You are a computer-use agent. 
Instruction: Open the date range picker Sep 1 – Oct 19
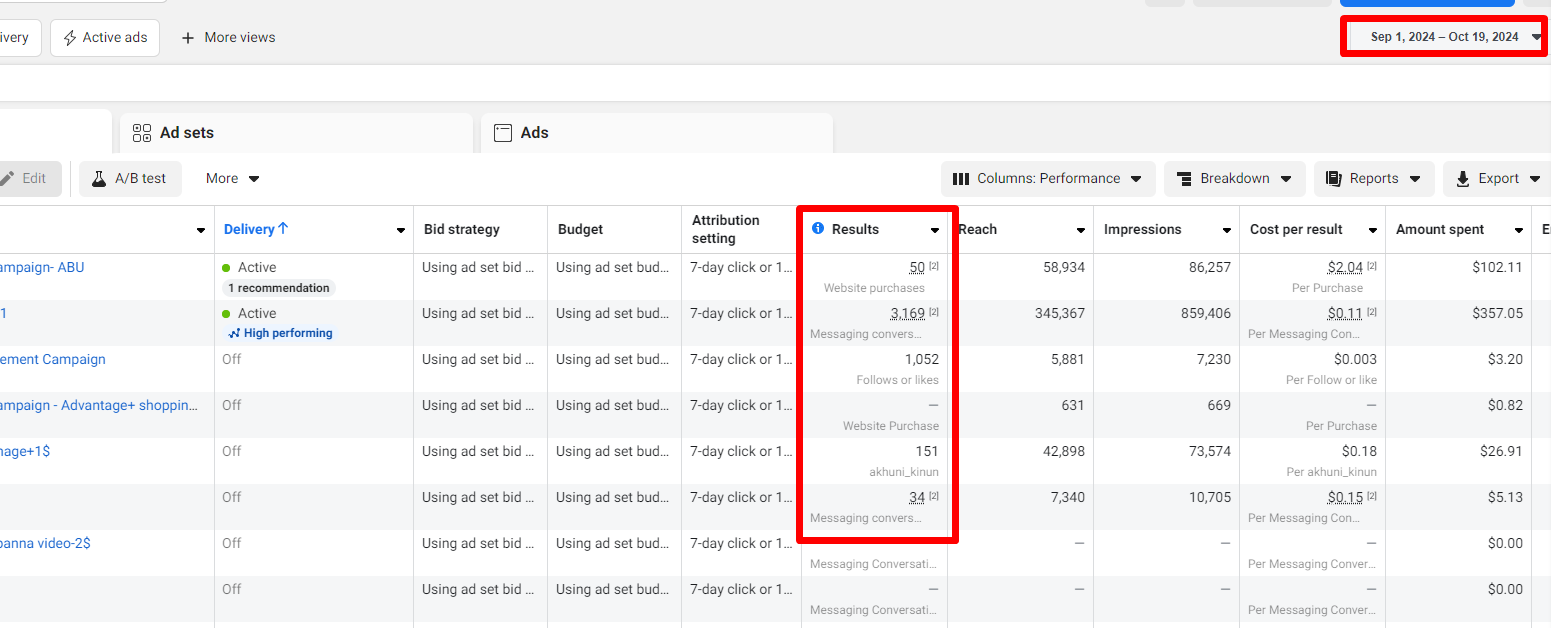1444,37
